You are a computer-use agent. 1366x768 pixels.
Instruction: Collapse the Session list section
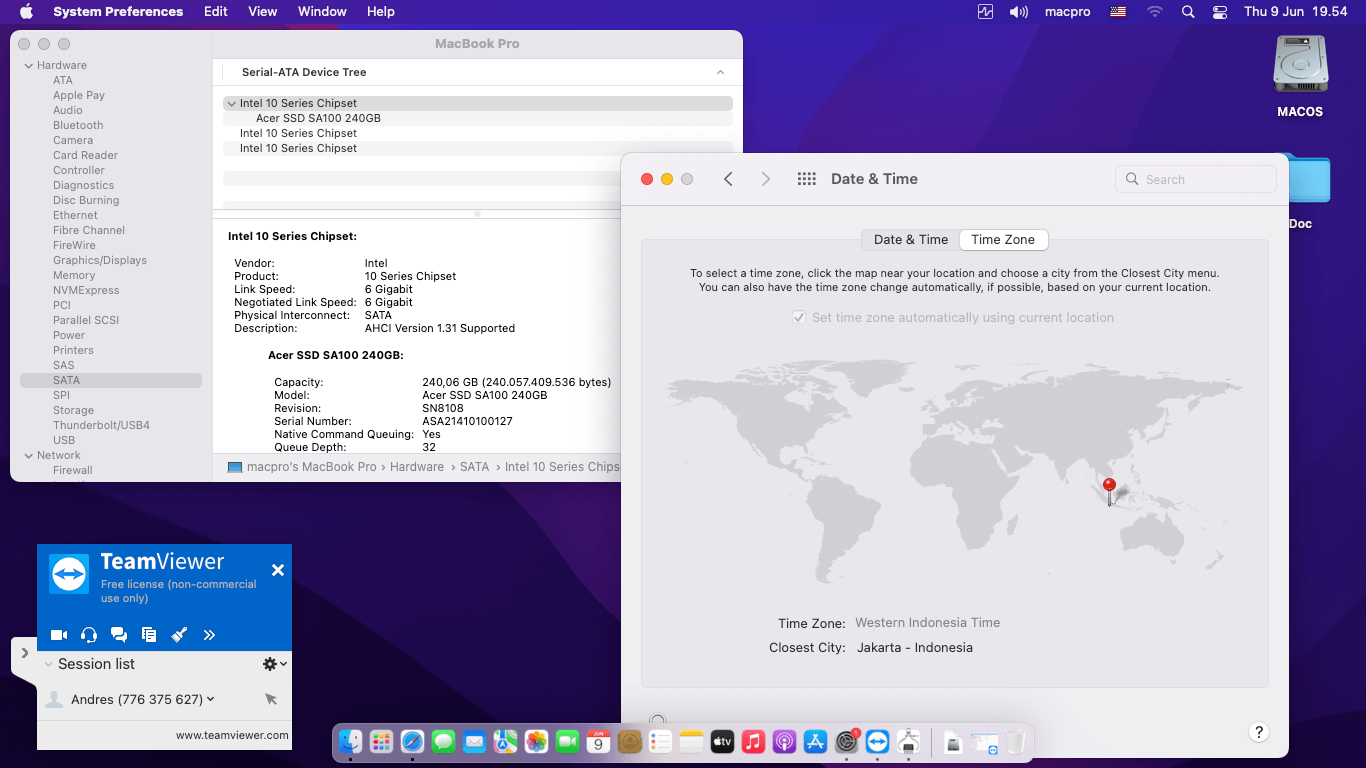48,664
